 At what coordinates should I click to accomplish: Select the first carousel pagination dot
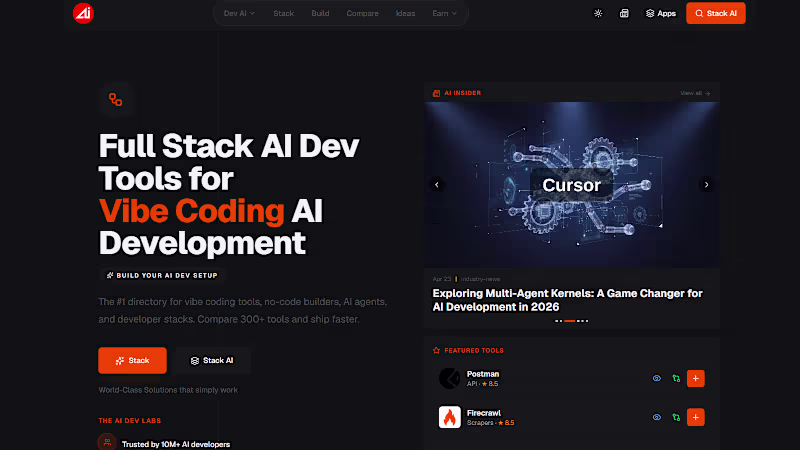556,321
